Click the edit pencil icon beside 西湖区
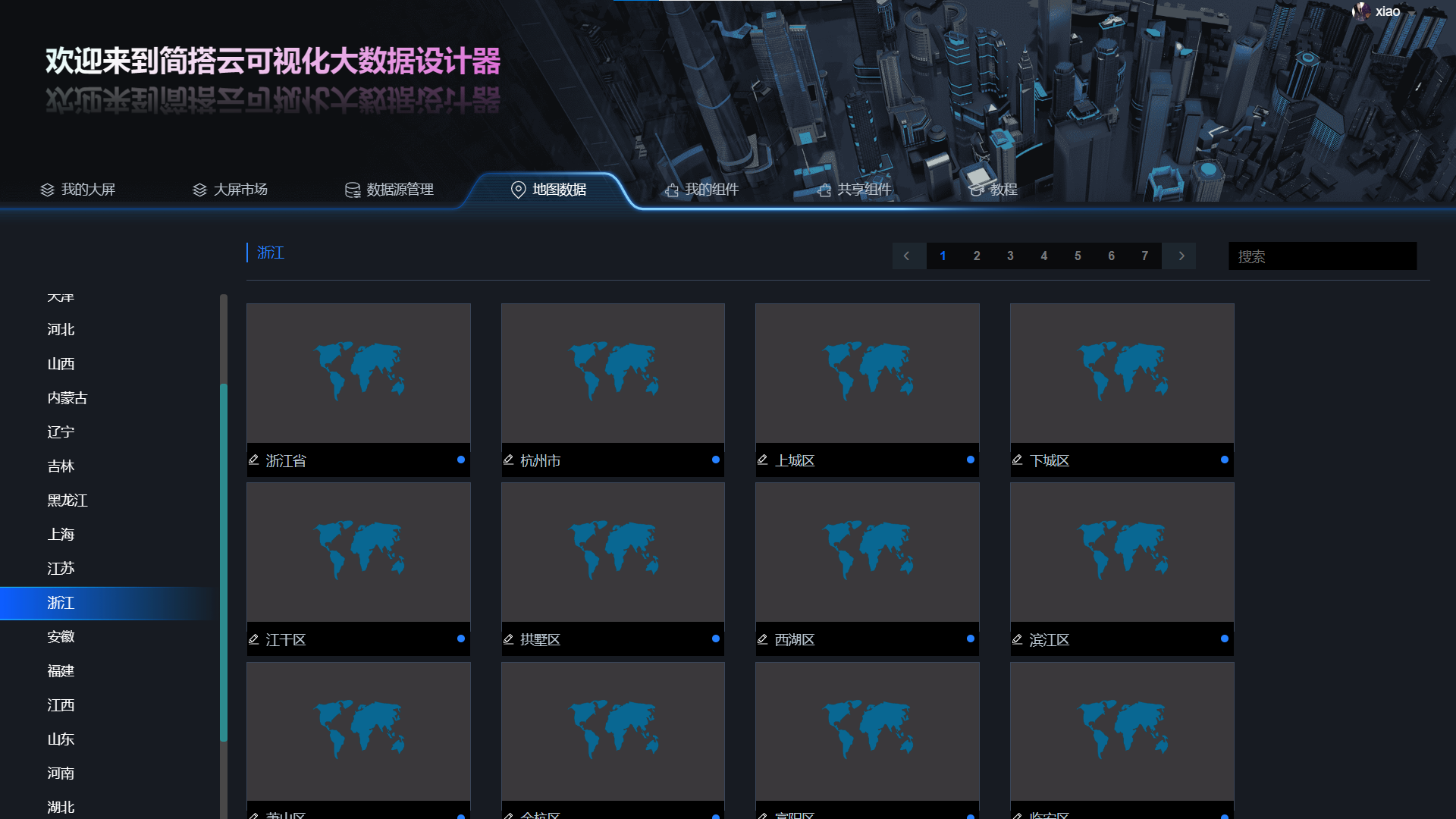 coord(763,639)
